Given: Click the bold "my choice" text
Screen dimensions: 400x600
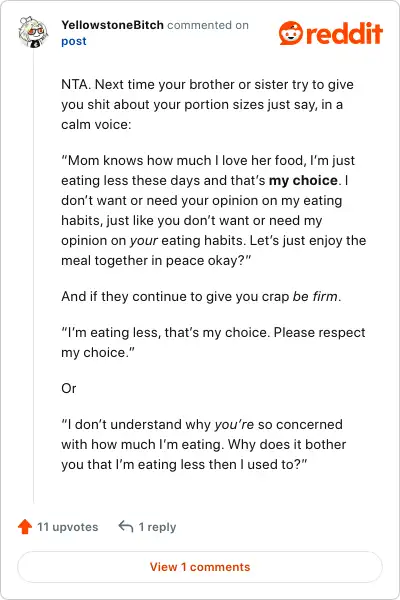Looking at the screenshot, I should click(x=303, y=180).
